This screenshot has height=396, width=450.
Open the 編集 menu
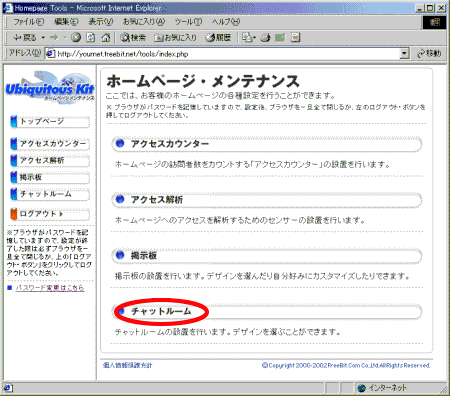click(66, 22)
